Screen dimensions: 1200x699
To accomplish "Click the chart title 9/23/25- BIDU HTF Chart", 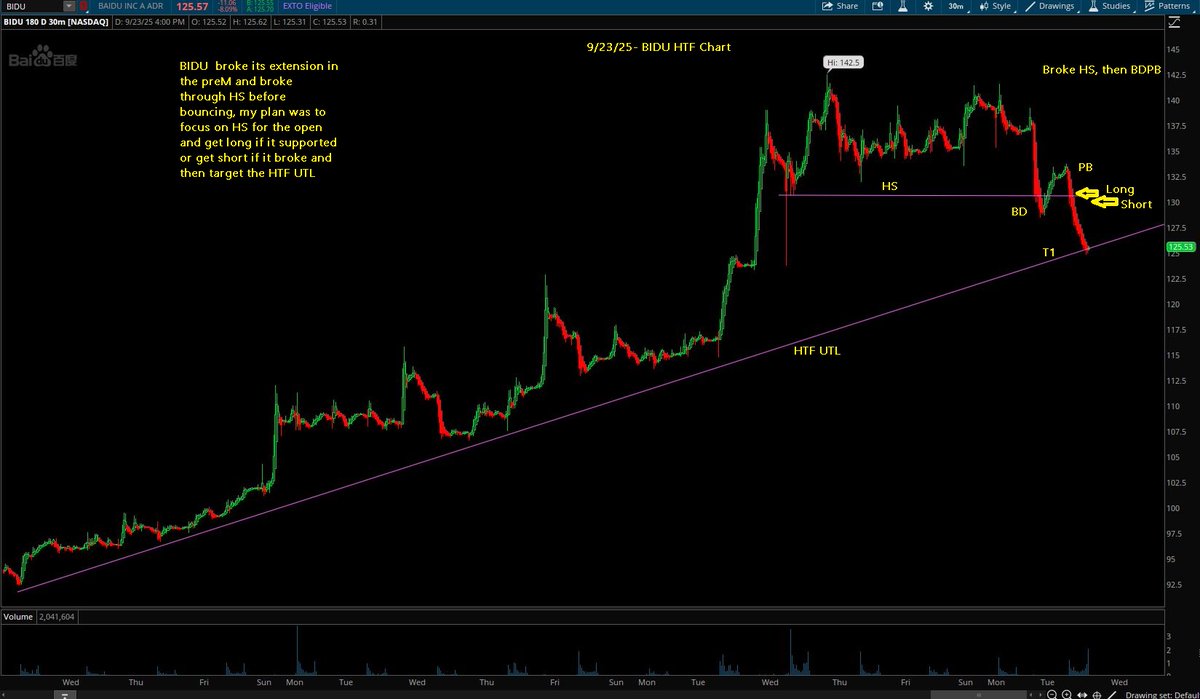I will click(x=660, y=47).
